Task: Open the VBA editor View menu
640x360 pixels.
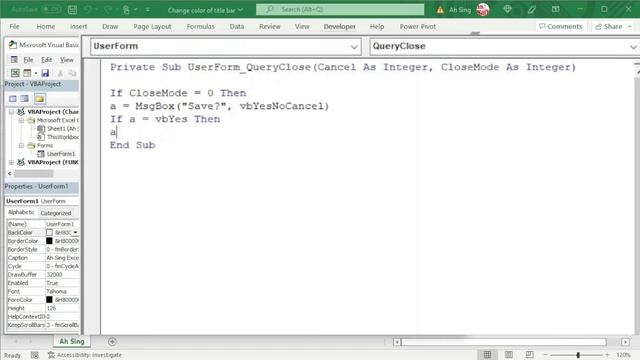Action: tap(67, 60)
